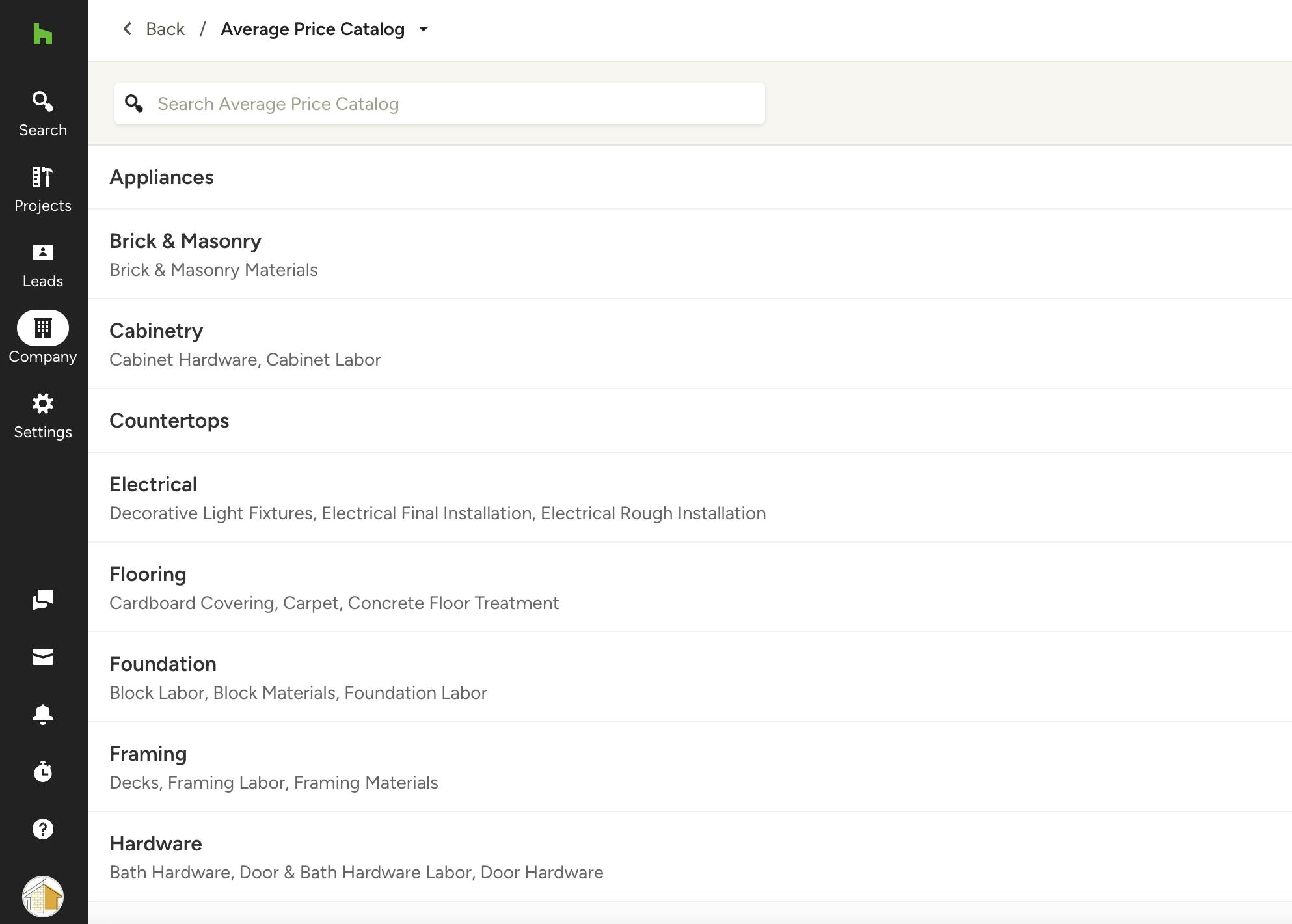
Task: Open the company profile avatar
Action: (x=43, y=897)
